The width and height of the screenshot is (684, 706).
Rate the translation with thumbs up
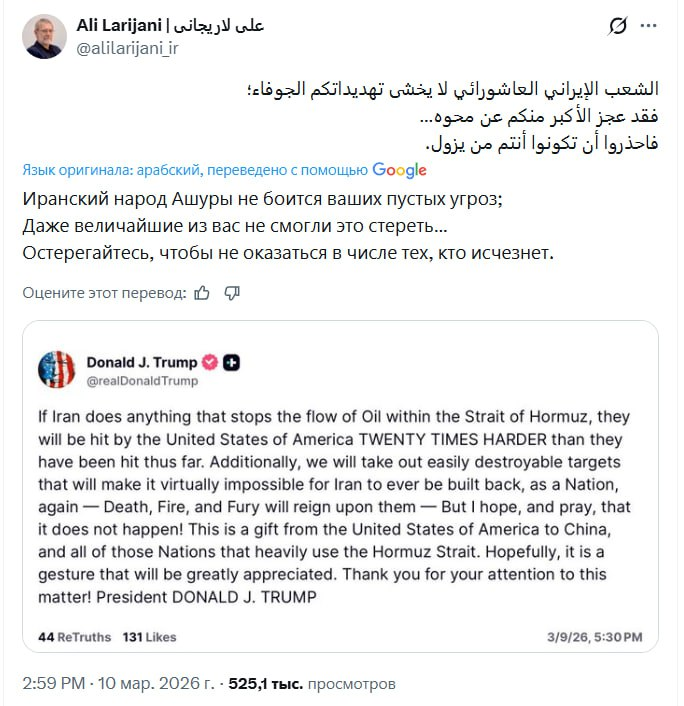point(203,293)
